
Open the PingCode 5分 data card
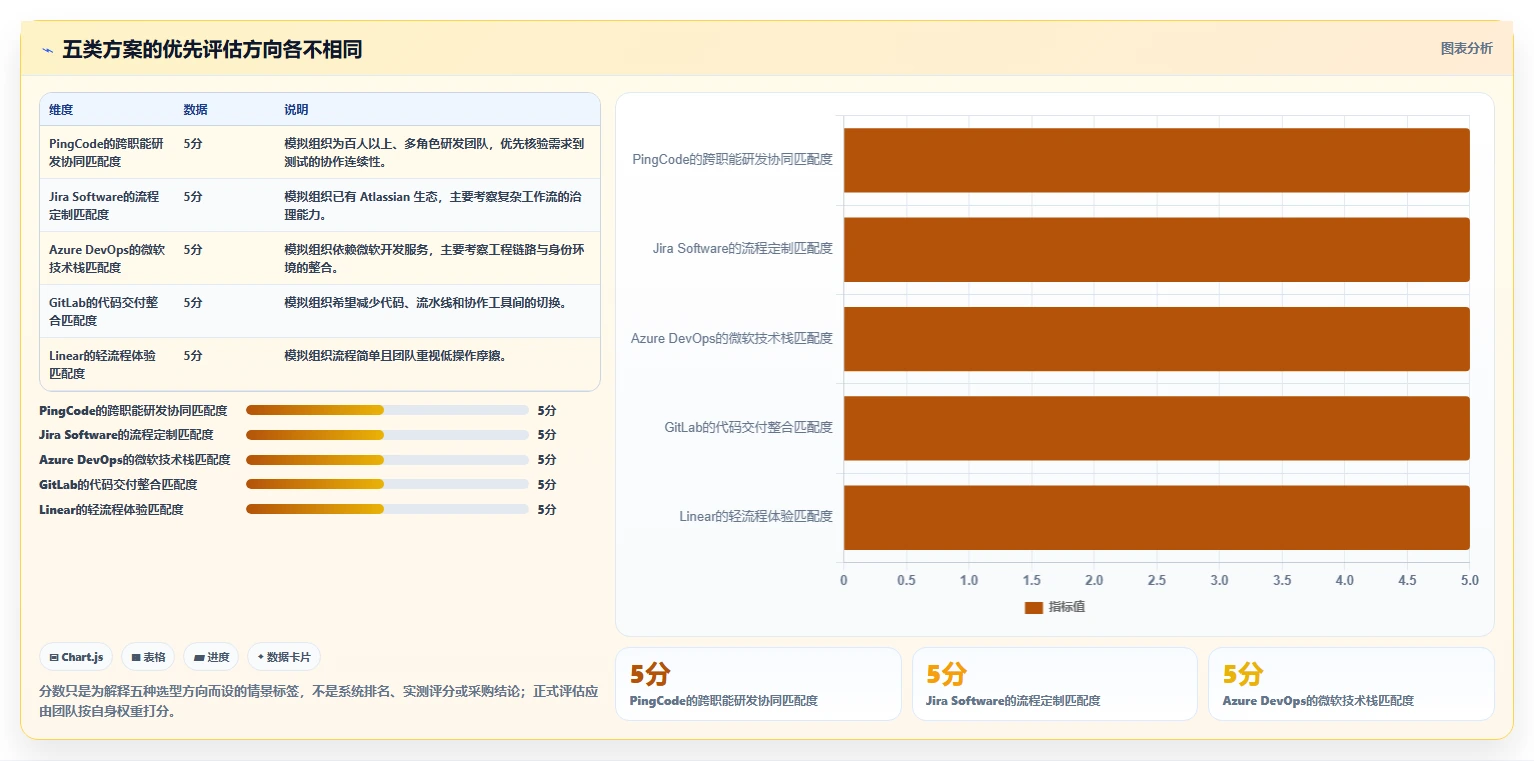tap(758, 684)
